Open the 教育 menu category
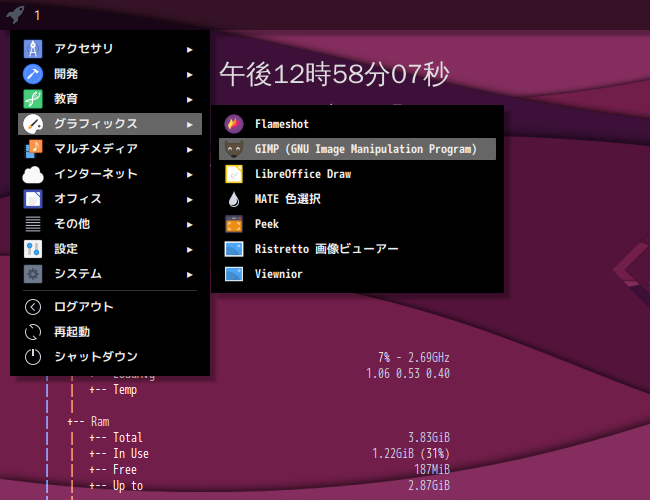Image resolution: width=650 pixels, height=500 pixels. (110, 99)
